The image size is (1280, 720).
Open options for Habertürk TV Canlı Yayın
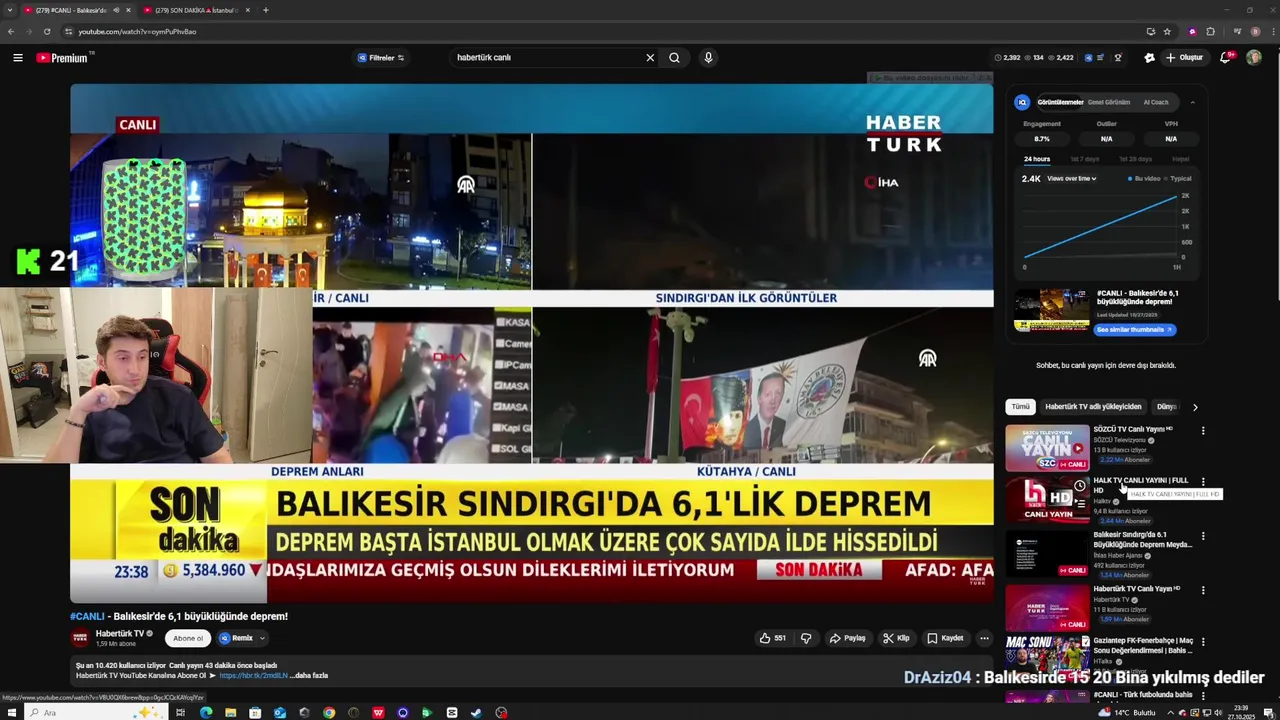pos(1203,590)
